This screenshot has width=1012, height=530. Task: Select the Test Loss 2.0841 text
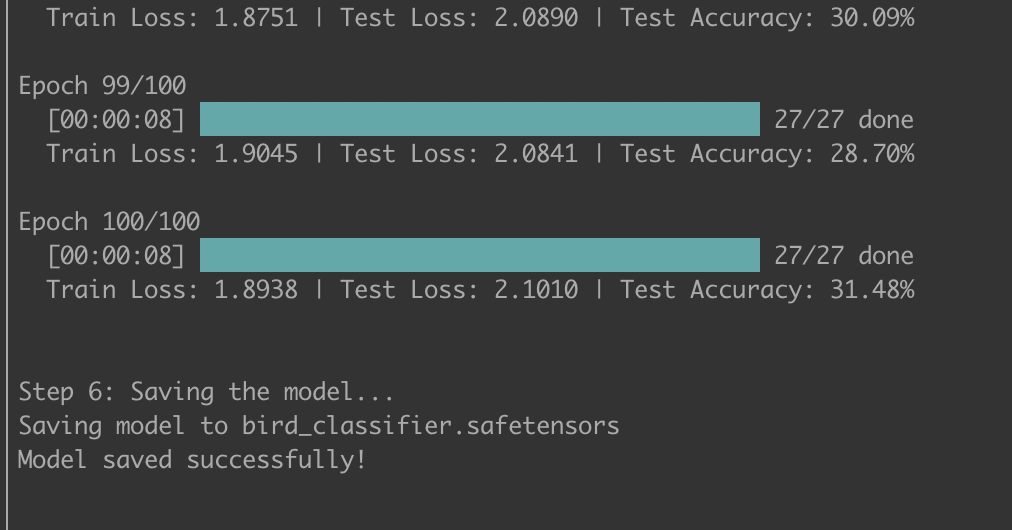458,154
